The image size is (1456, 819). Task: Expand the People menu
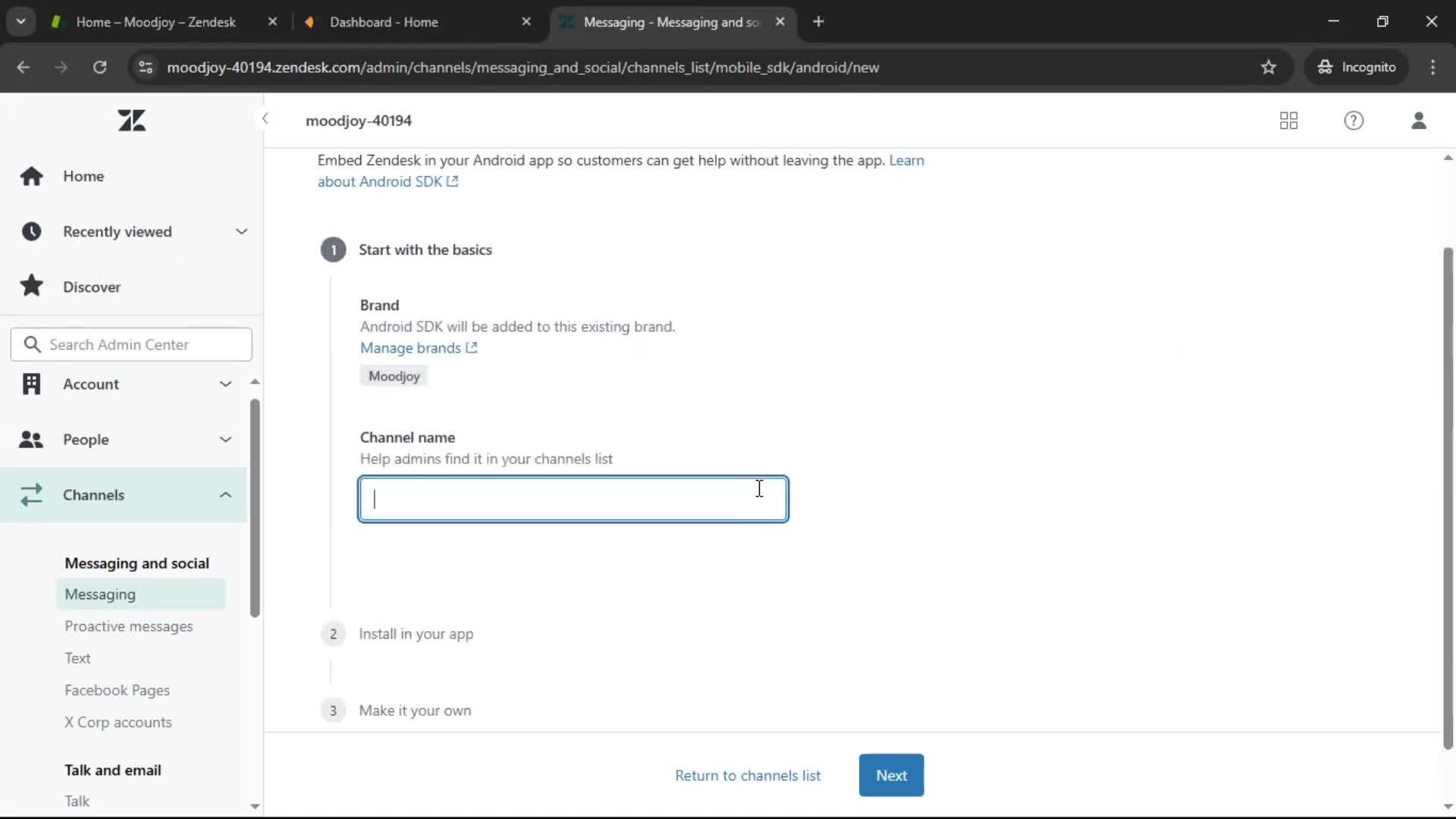pyautogui.click(x=225, y=439)
